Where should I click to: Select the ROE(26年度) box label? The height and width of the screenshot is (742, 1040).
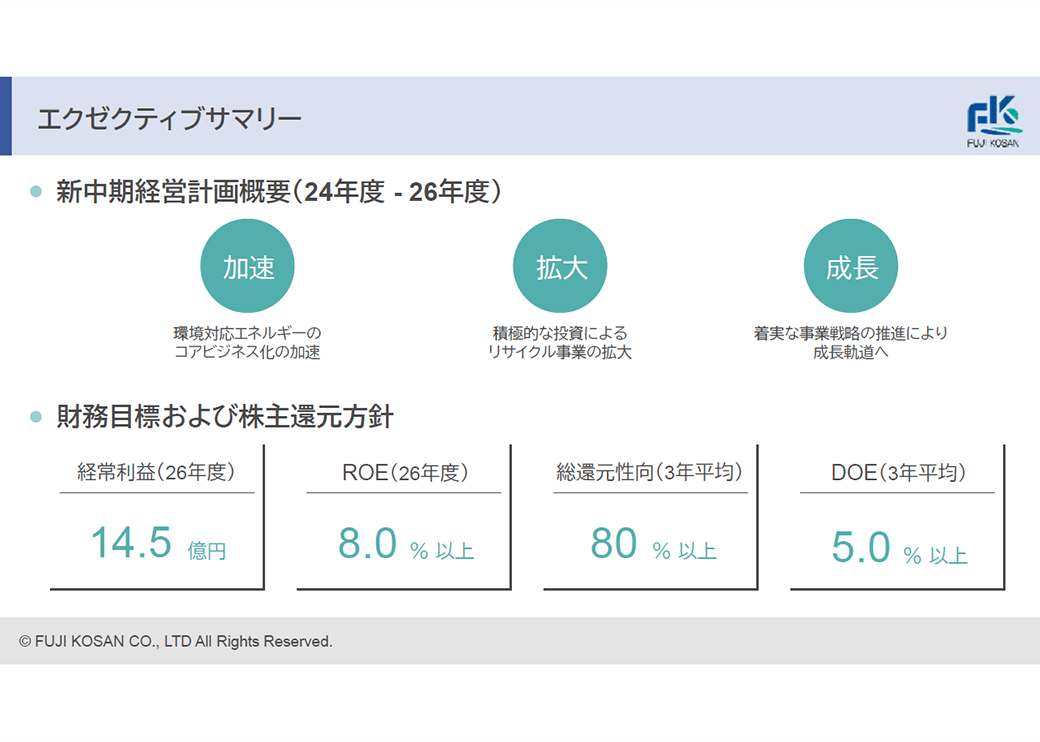405,473
